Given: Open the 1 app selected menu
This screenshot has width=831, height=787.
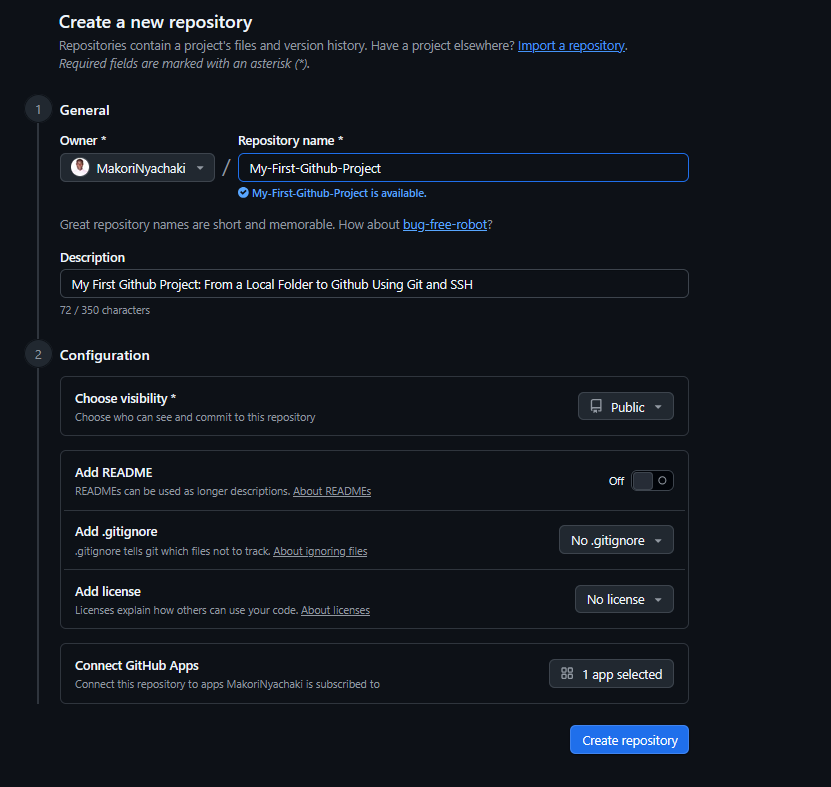Looking at the screenshot, I should [612, 674].
